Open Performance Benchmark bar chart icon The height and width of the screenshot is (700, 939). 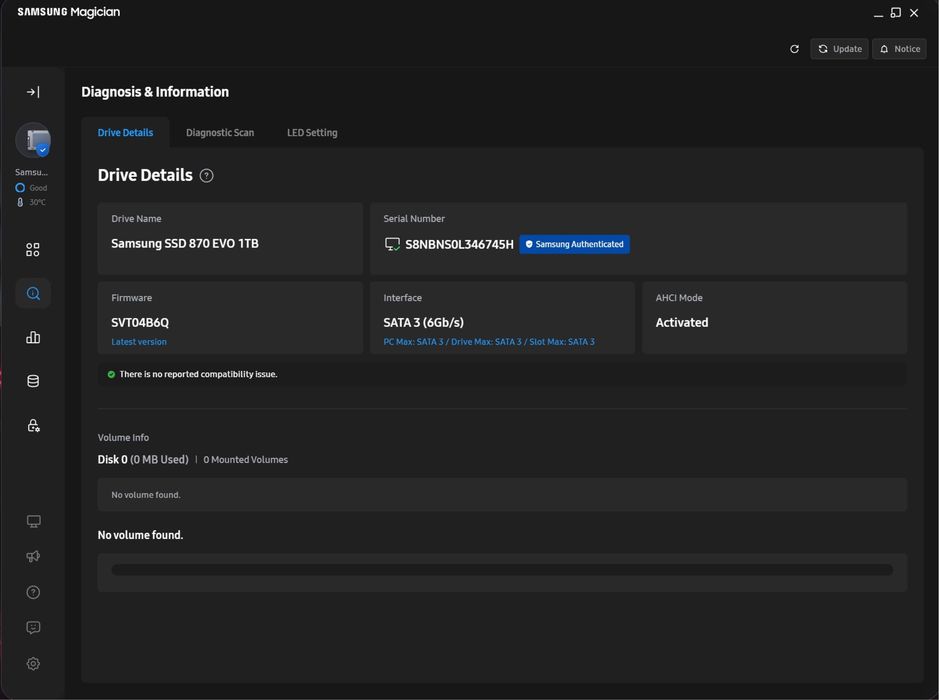pos(33,337)
